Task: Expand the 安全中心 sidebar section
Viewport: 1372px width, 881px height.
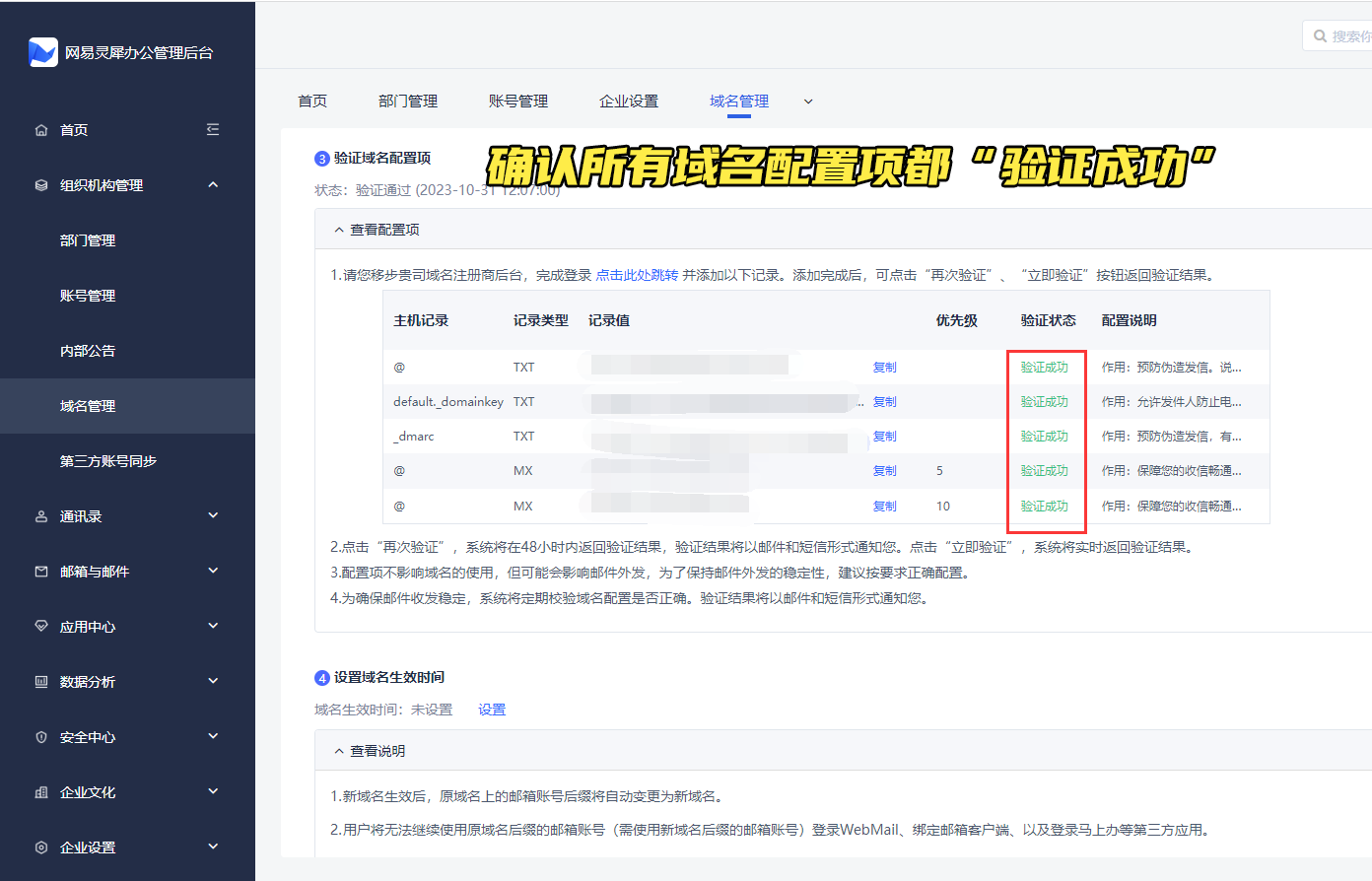Action: click(x=213, y=736)
